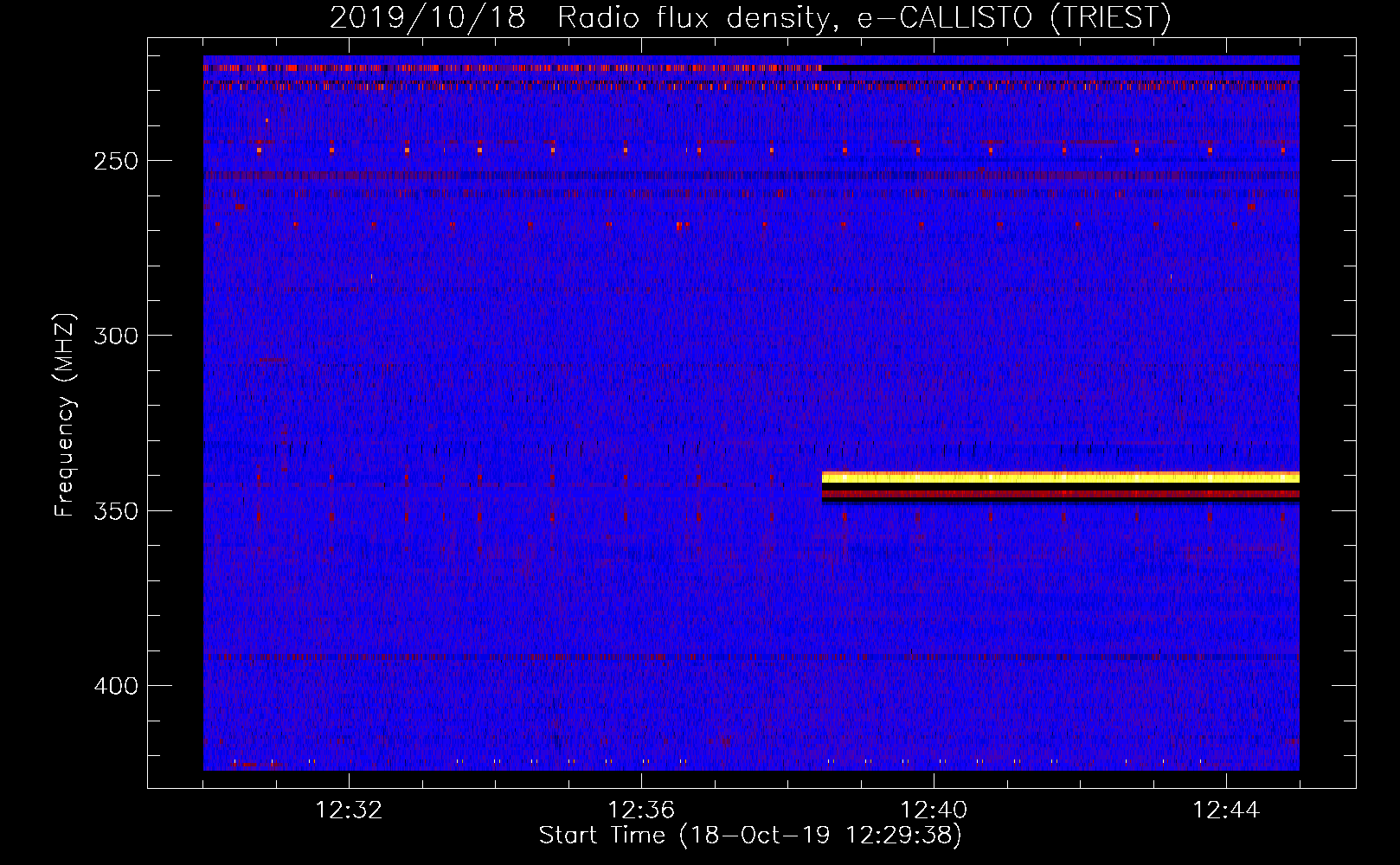Click the 350 frequency tick label

point(116,511)
